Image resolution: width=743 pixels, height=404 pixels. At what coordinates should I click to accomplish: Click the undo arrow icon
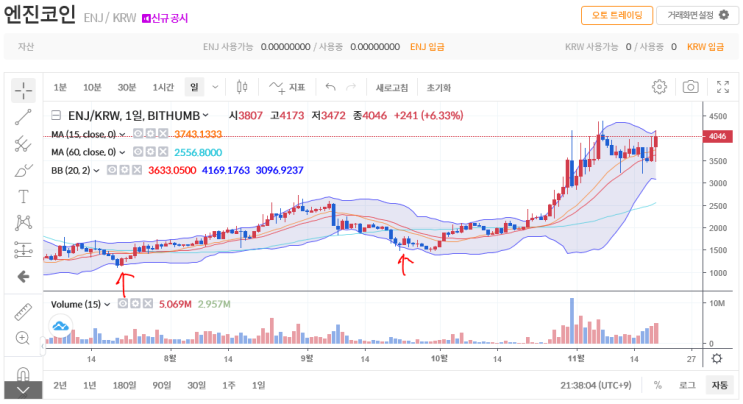point(330,87)
